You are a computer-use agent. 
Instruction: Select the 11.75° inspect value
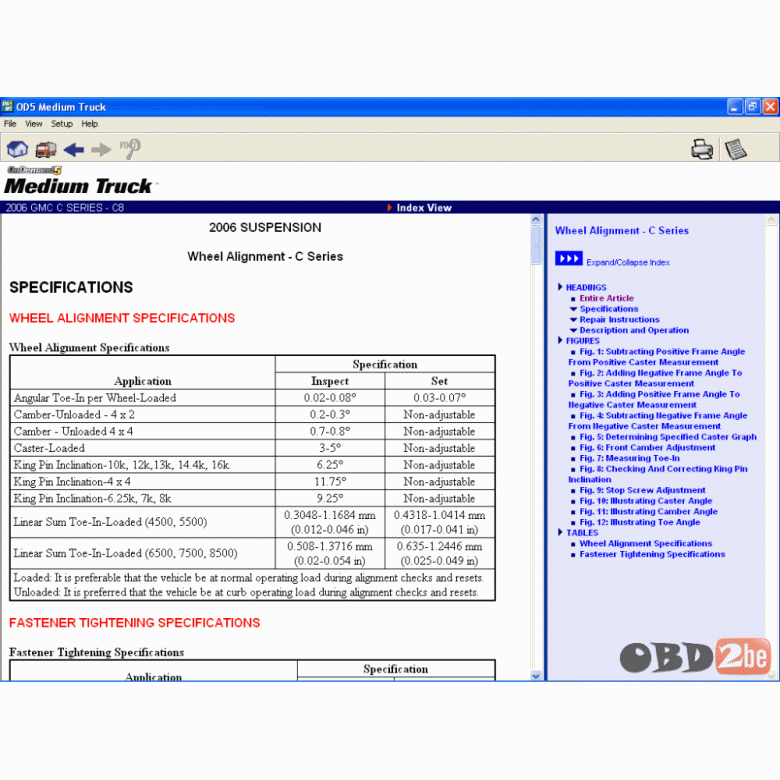pyautogui.click(x=330, y=482)
